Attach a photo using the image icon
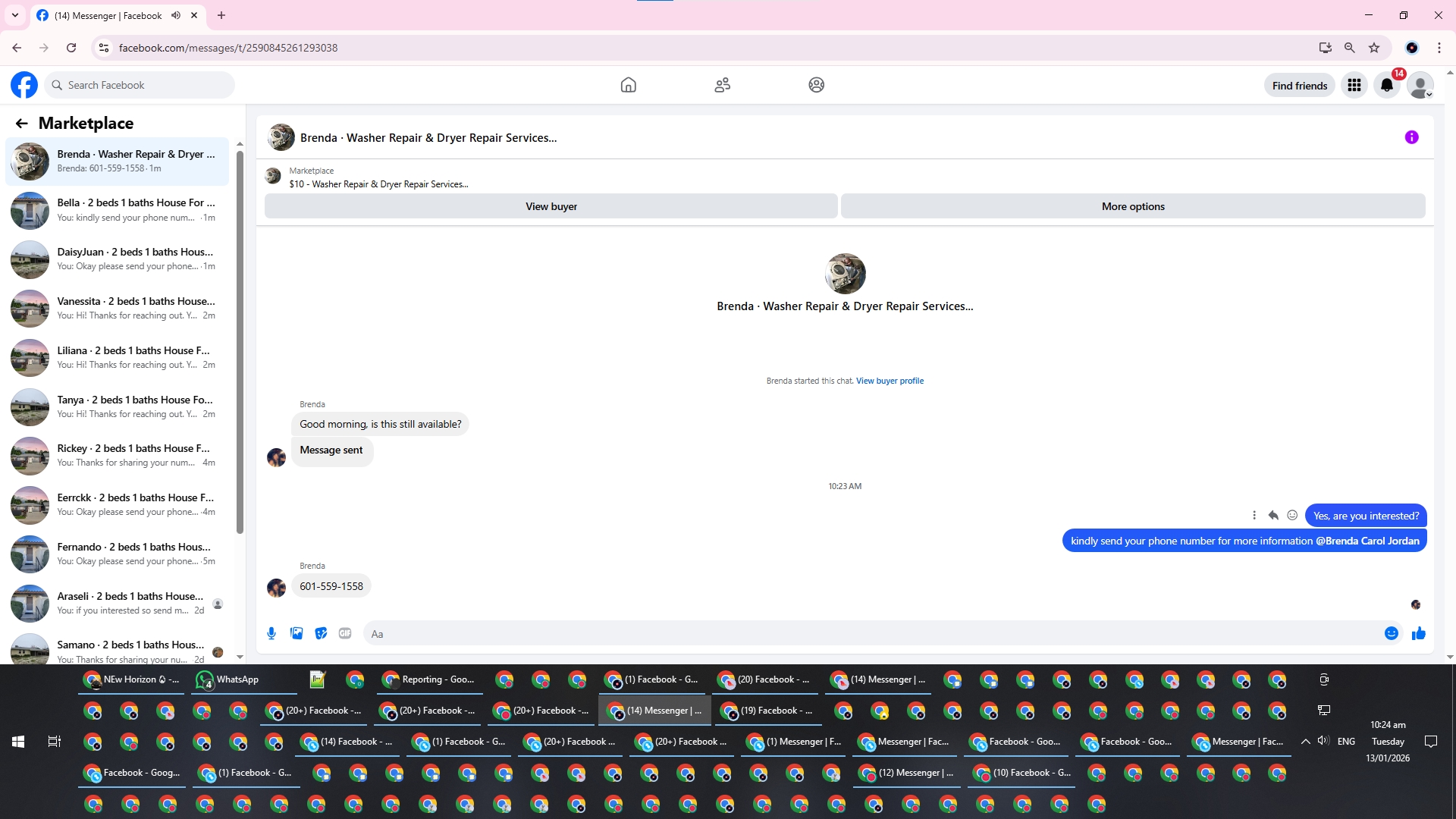The height and width of the screenshot is (819, 1456). (297, 633)
